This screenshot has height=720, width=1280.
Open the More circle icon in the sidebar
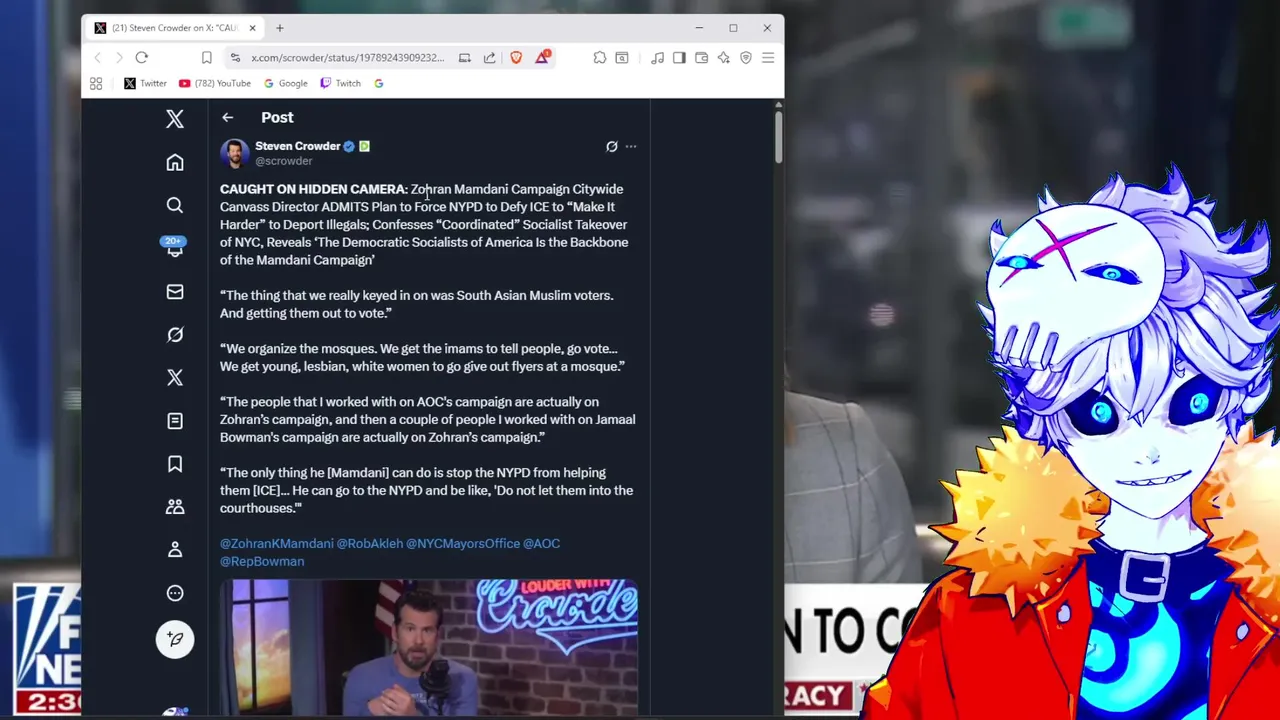pos(175,593)
